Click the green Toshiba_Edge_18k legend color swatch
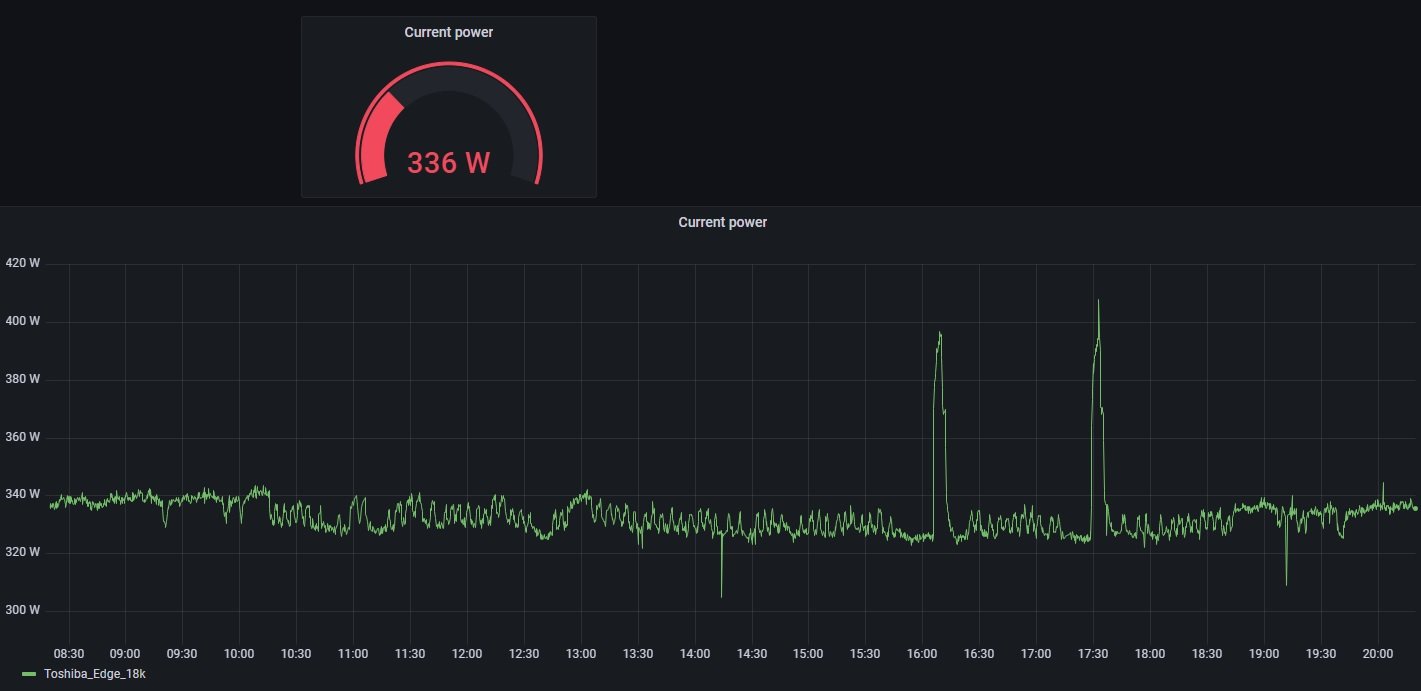1421x691 pixels. point(29,674)
